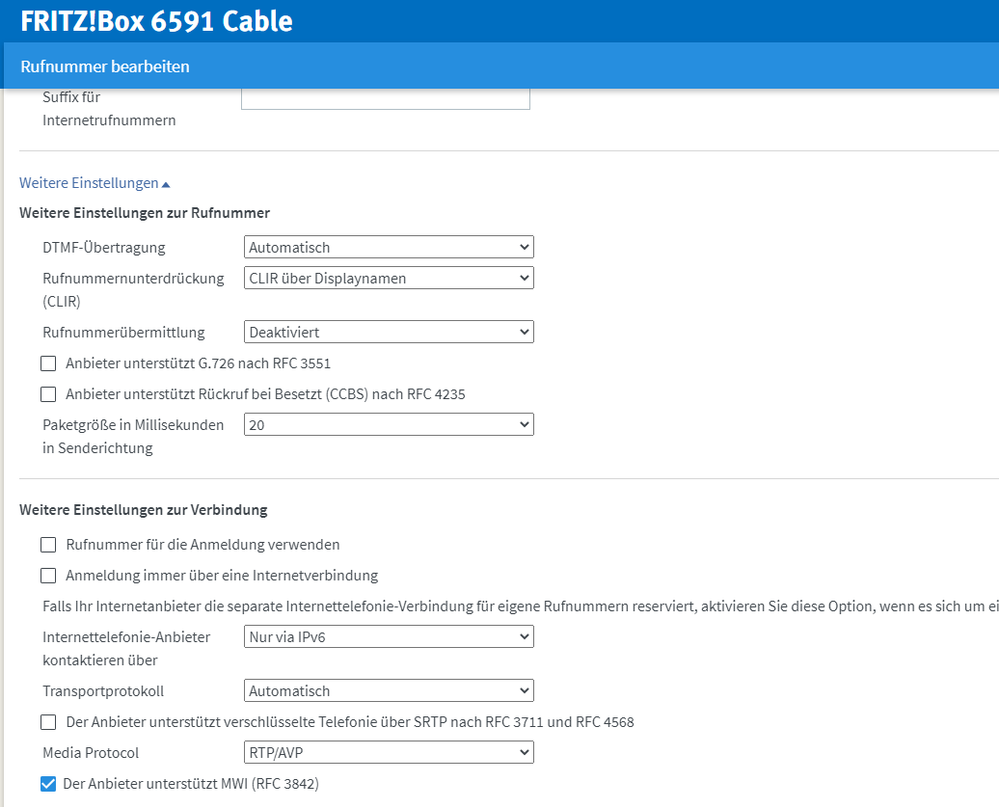The width and height of the screenshot is (999, 807).
Task: Select the Rufnummer bearbeiten title bar
Action: coord(104,66)
